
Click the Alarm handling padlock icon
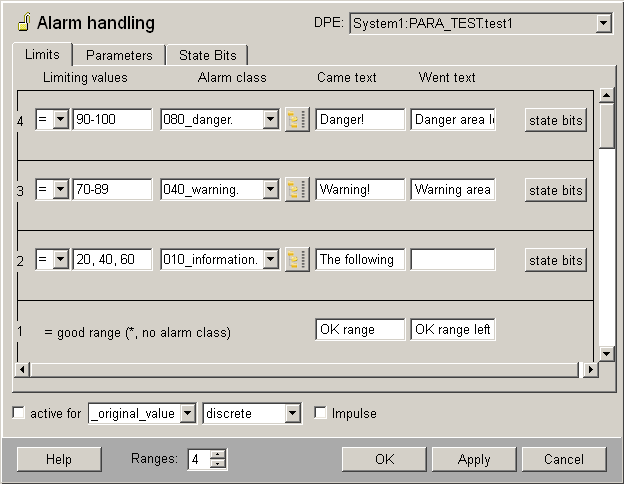[24, 22]
